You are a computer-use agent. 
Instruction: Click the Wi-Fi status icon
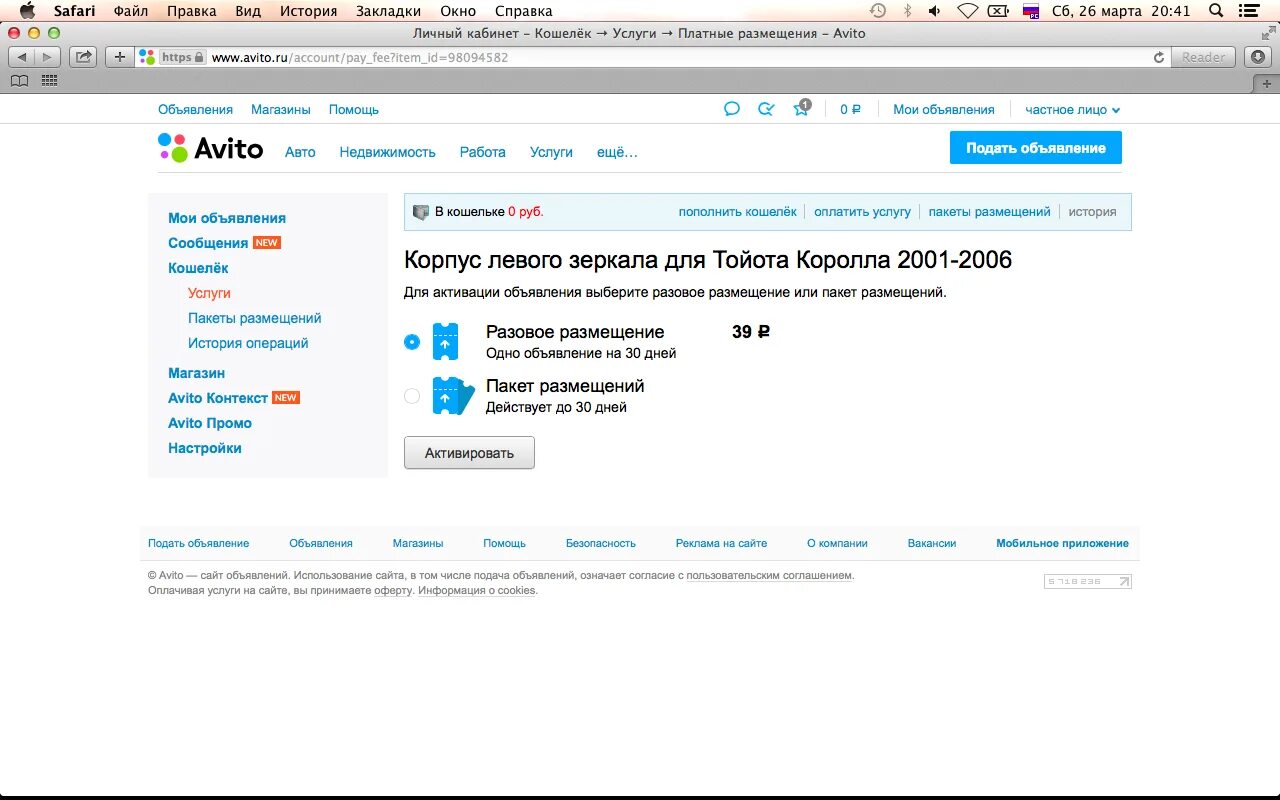[967, 11]
